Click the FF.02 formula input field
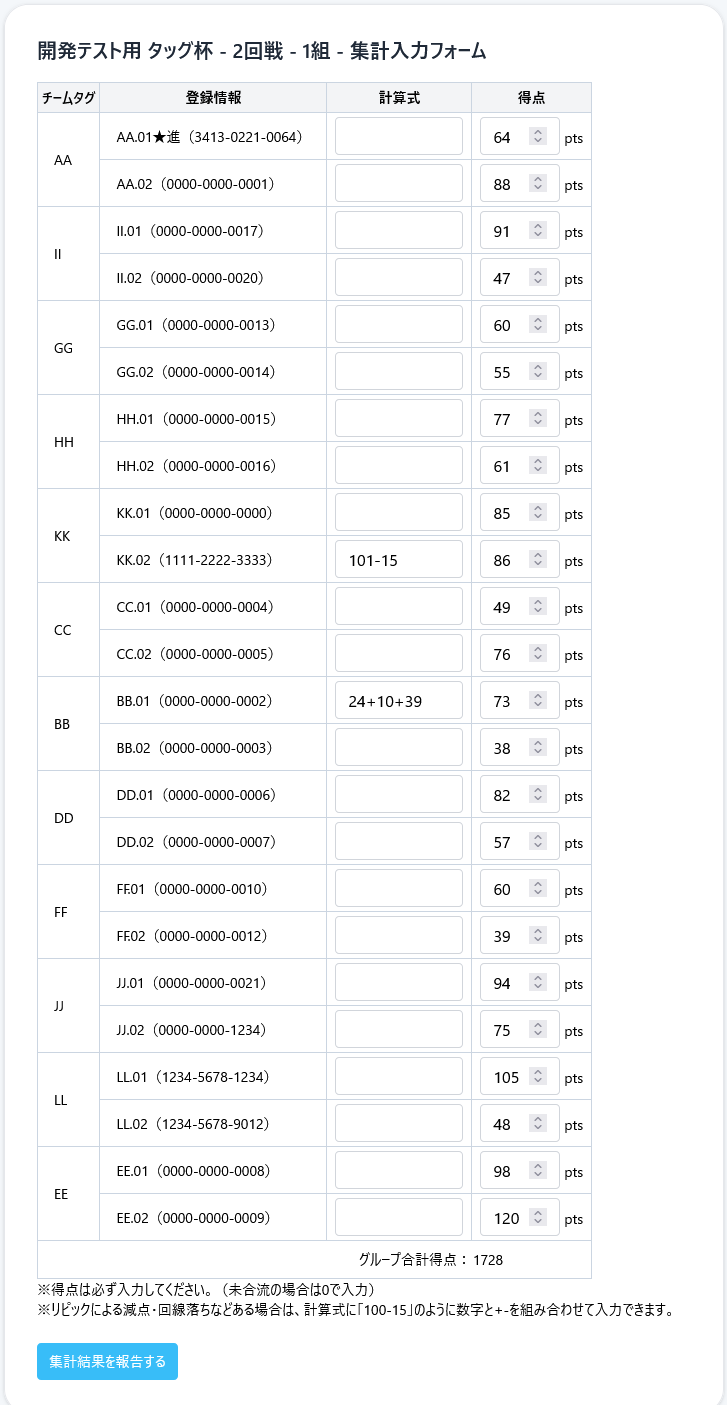 [x=399, y=936]
